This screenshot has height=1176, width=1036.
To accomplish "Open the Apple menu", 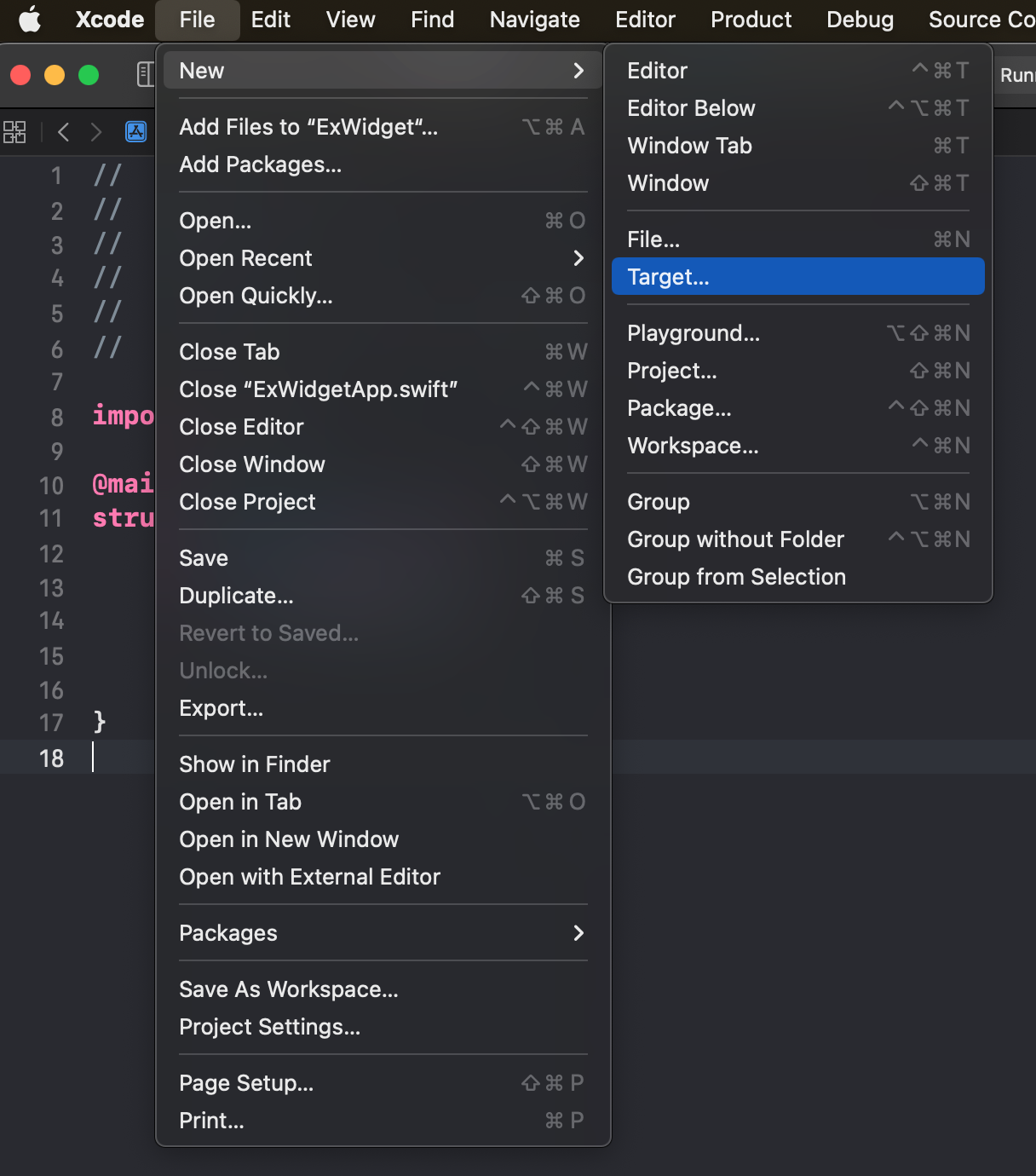I will [30, 19].
